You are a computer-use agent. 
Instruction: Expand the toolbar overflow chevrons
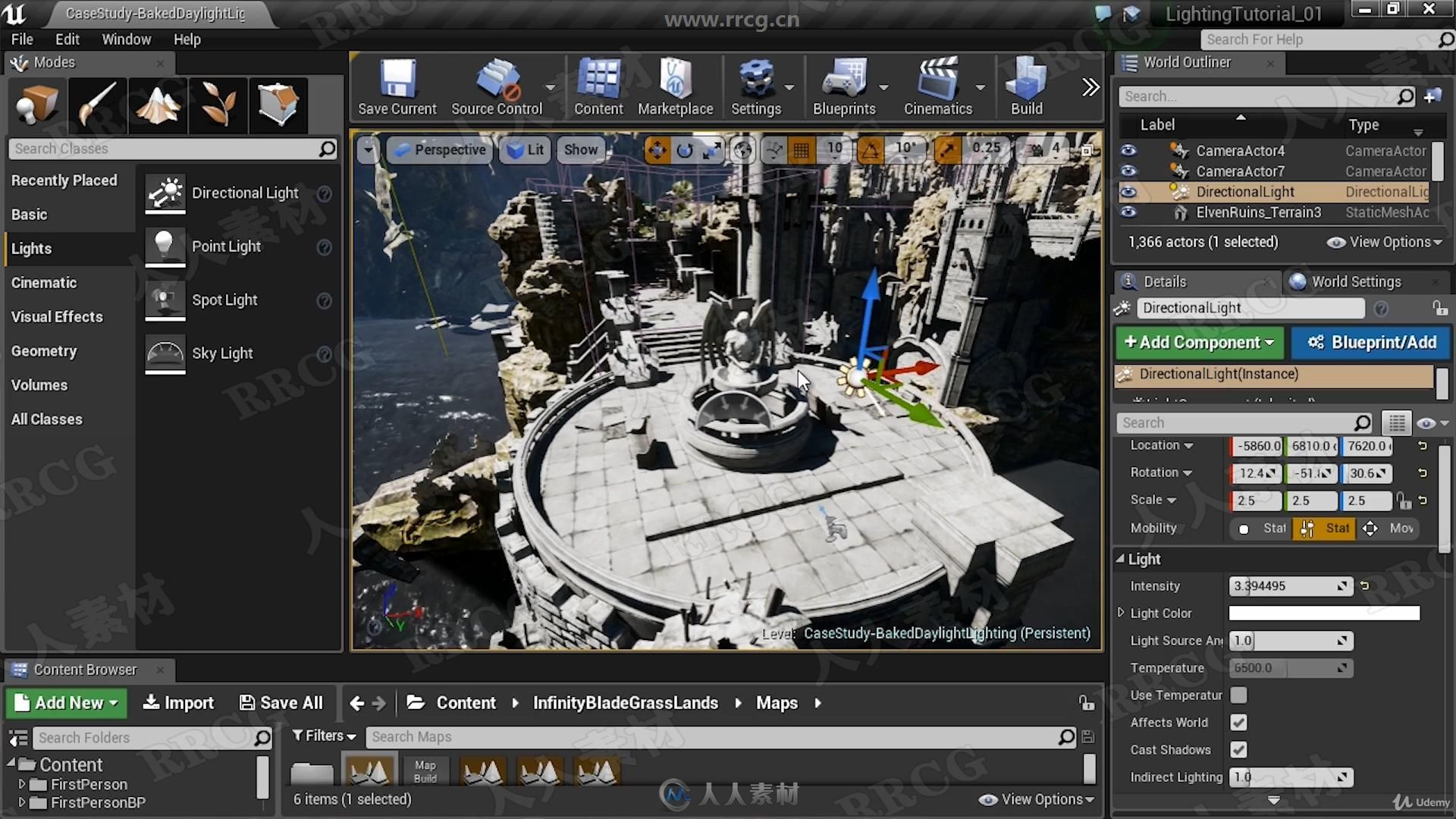[1090, 87]
